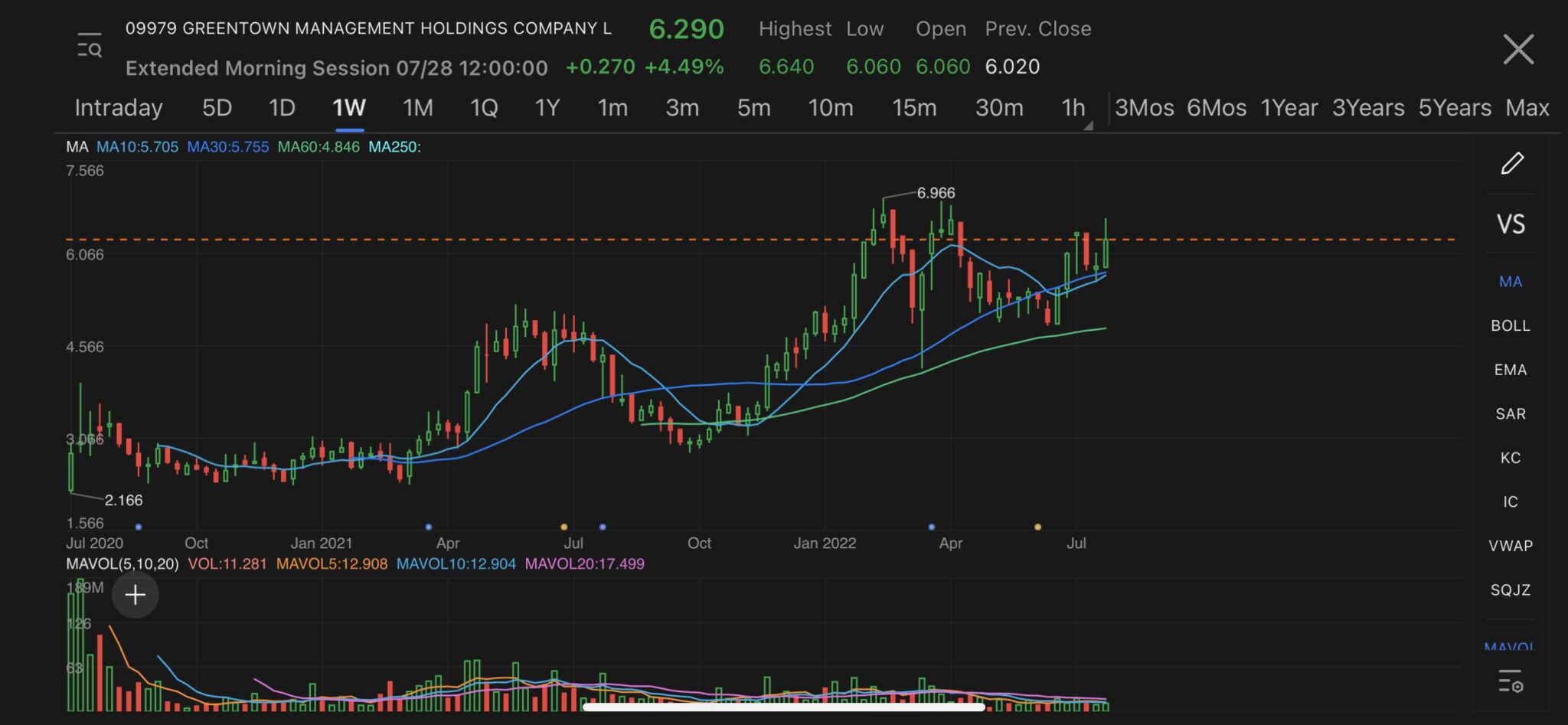Enable the BOLL indicator
The width and height of the screenshot is (1568, 725).
(x=1511, y=325)
